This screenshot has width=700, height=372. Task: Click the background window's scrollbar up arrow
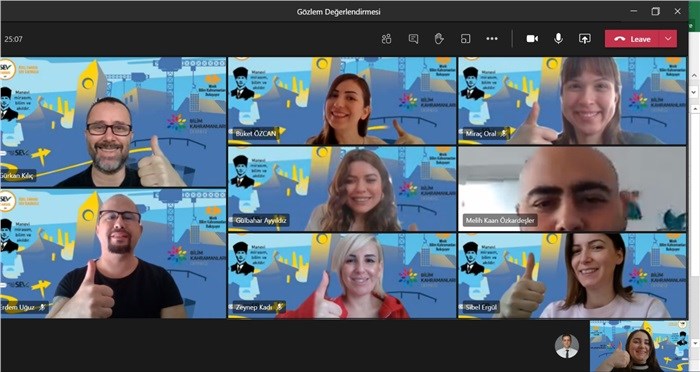[695, 109]
